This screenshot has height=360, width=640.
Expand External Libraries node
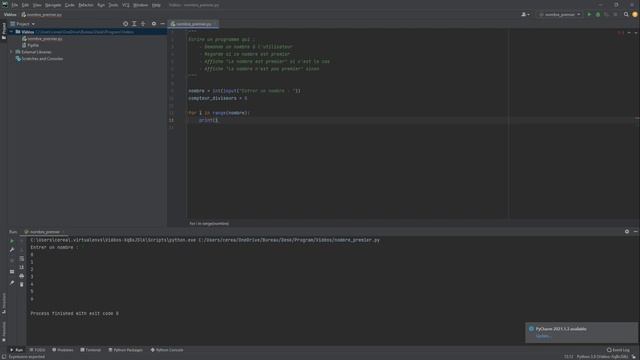(11, 52)
